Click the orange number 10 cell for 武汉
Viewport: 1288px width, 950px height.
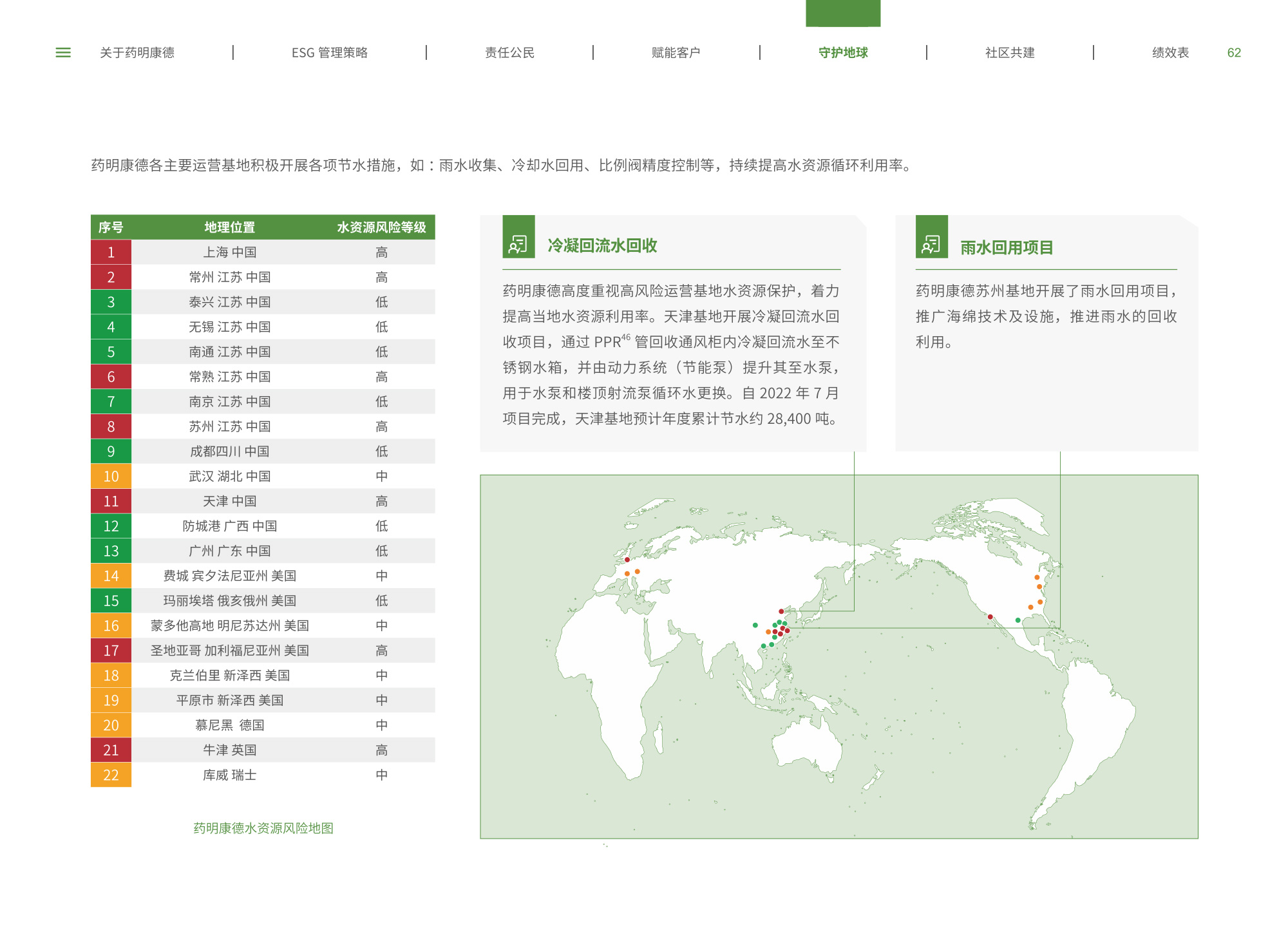(111, 477)
